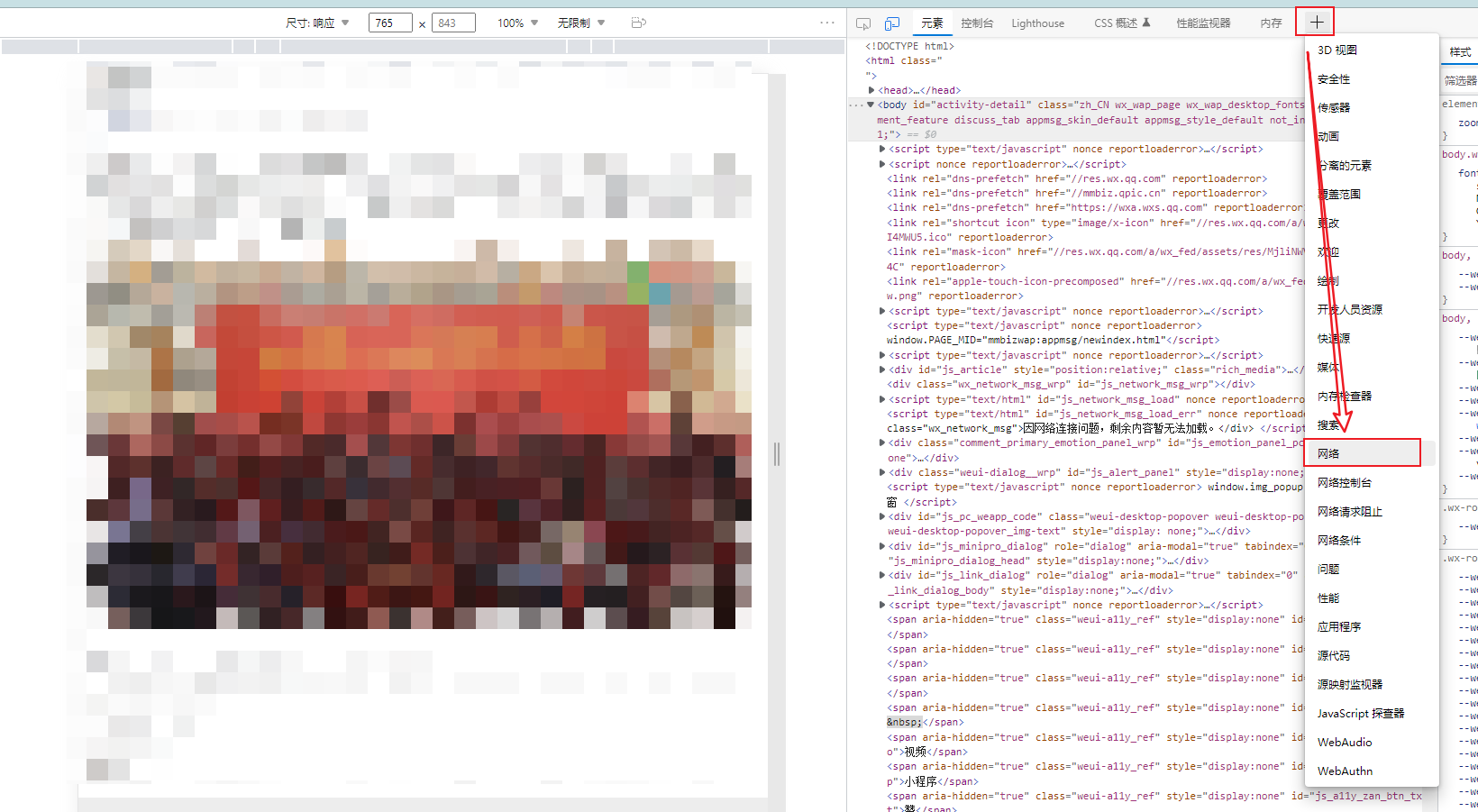Screen dimensions: 1478x812
Task: Choose 内存检查器 from the menu
Action: 1371,397
